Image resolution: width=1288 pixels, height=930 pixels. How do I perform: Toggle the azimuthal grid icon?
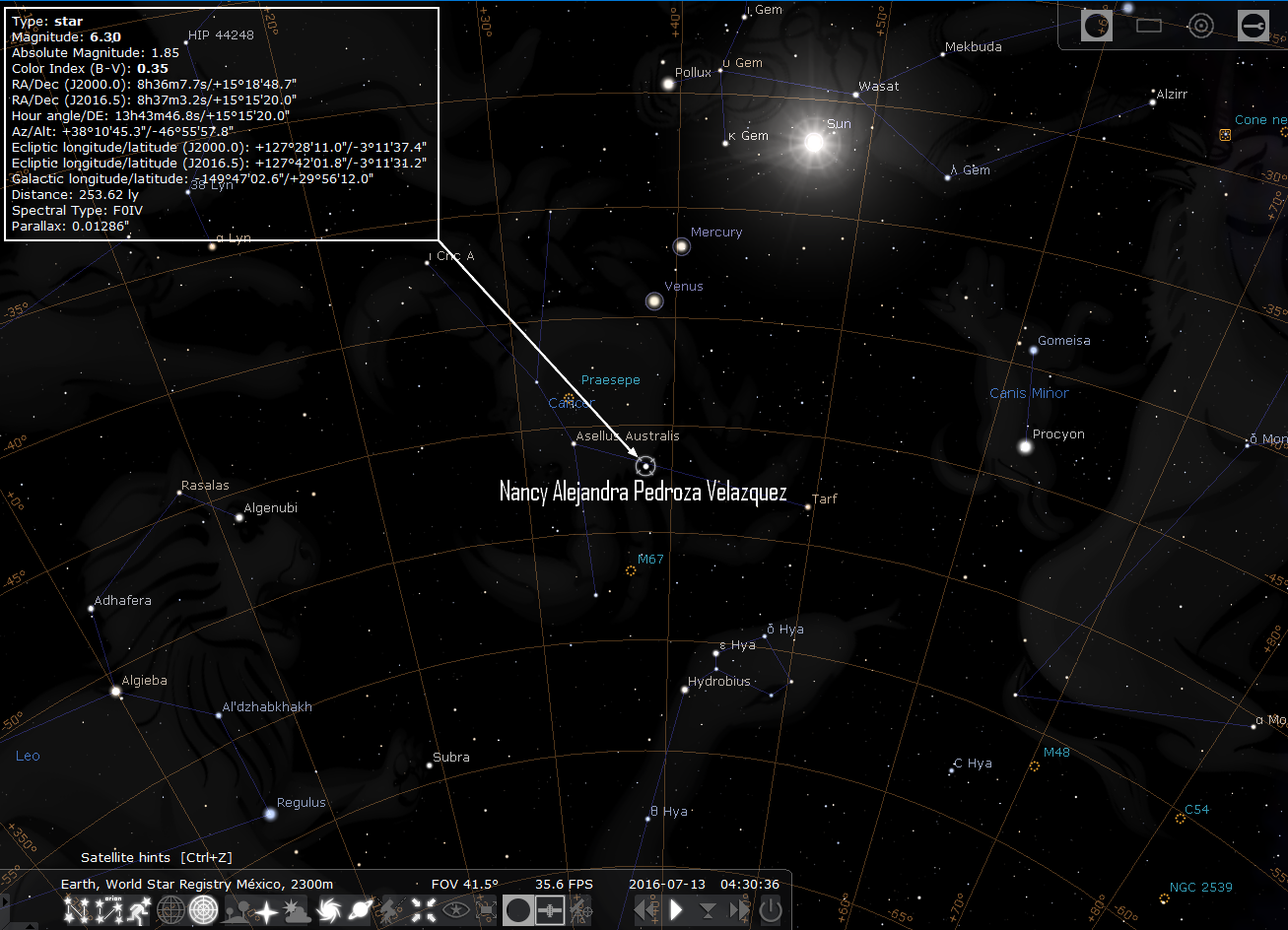(203, 910)
